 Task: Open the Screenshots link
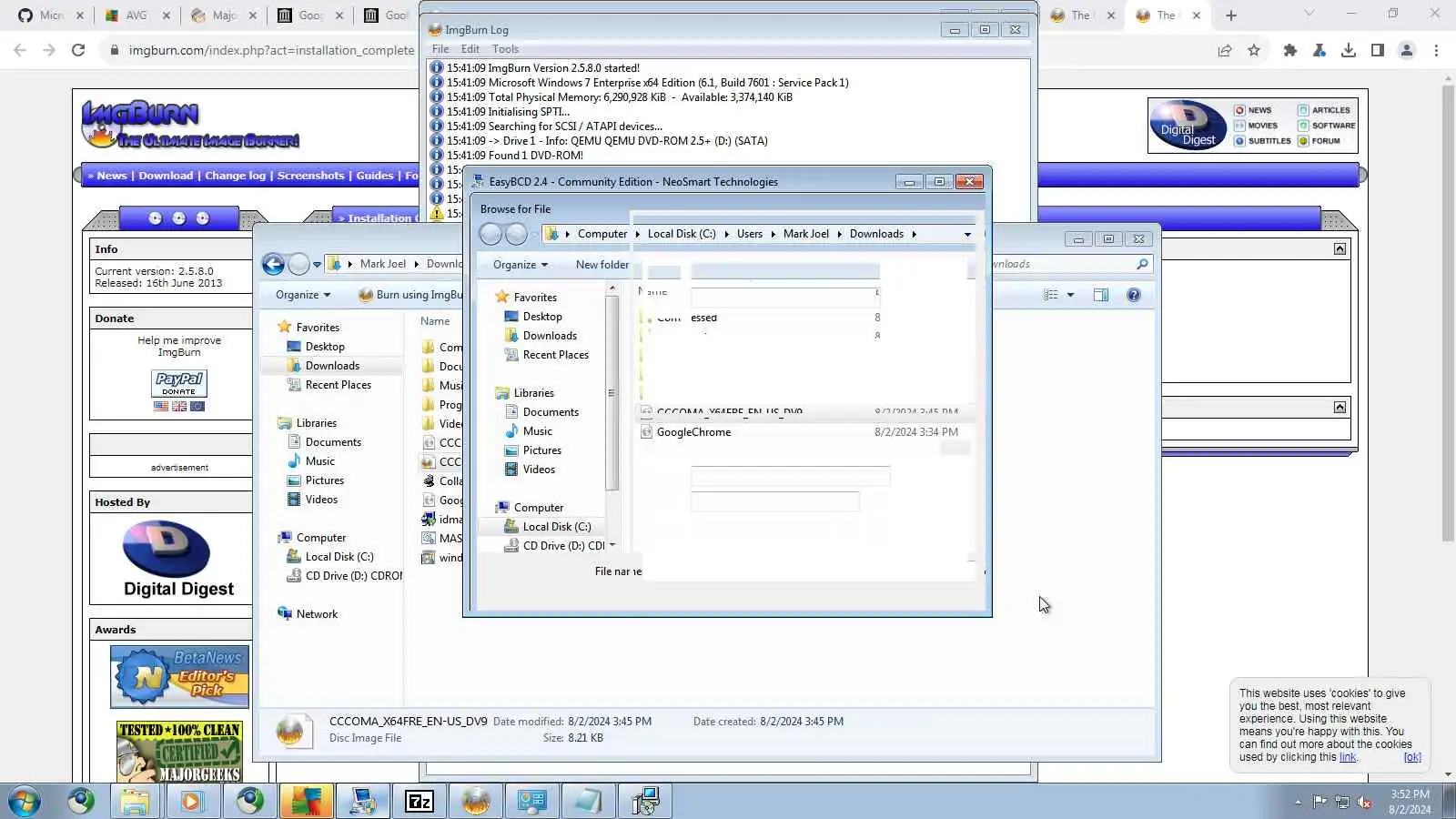tap(310, 176)
